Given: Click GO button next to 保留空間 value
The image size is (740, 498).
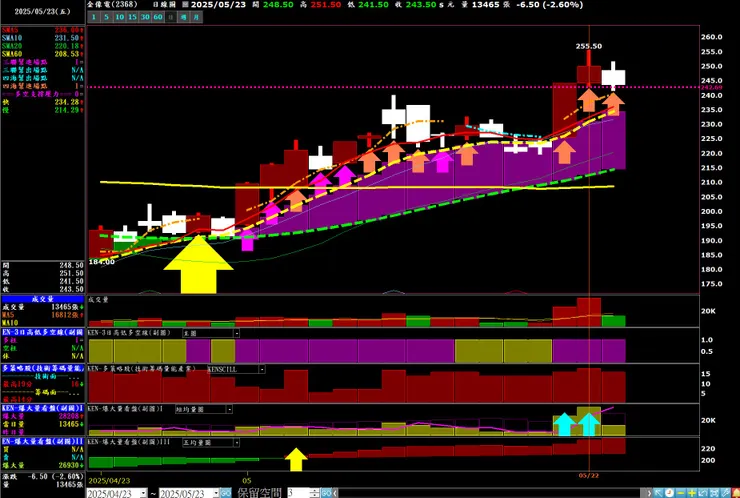Looking at the screenshot, I should 327,493.
